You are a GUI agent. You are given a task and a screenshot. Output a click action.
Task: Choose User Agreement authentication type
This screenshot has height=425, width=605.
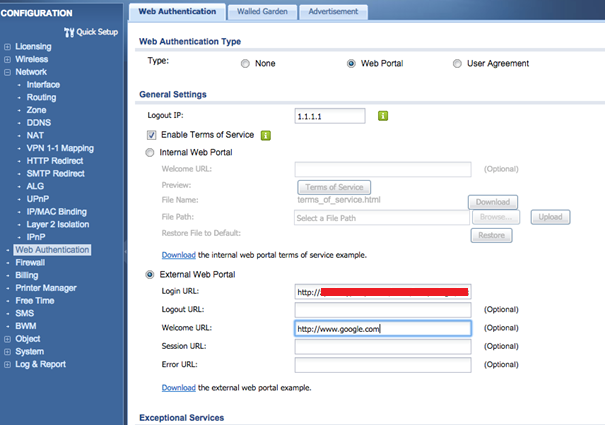coord(458,64)
